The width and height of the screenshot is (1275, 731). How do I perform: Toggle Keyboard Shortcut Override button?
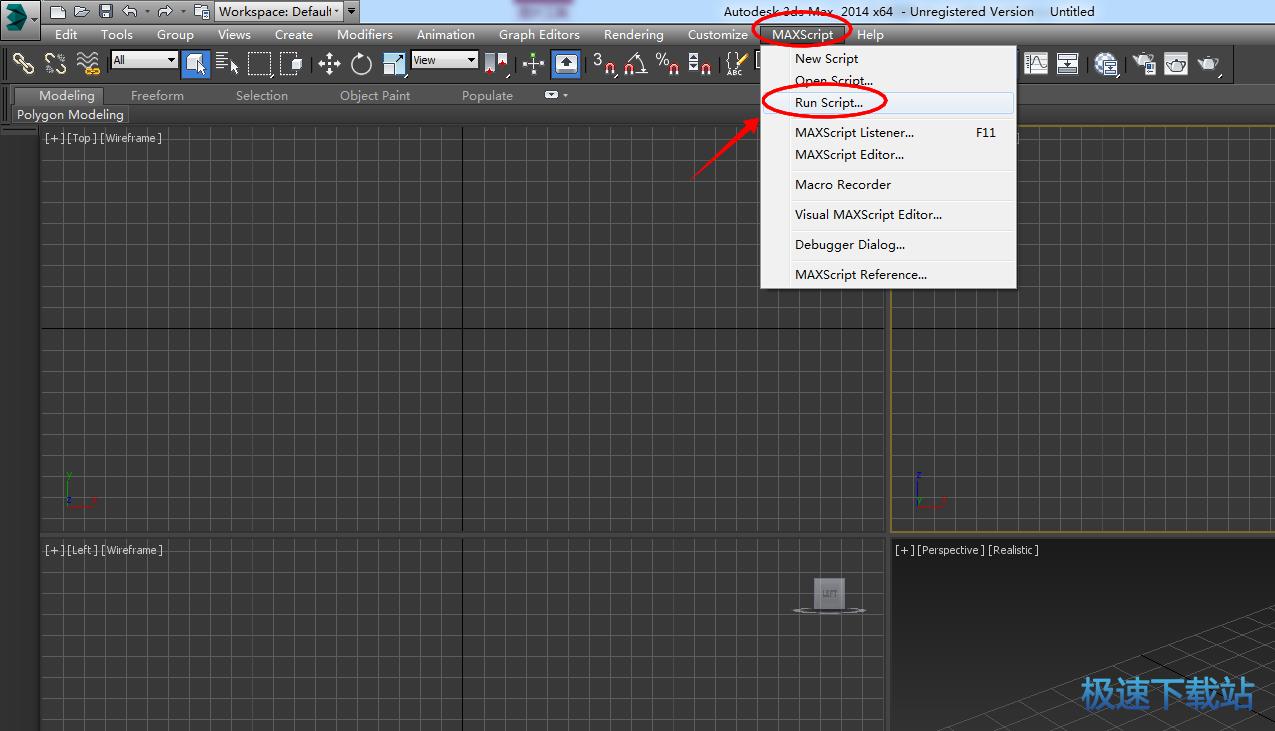[566, 64]
